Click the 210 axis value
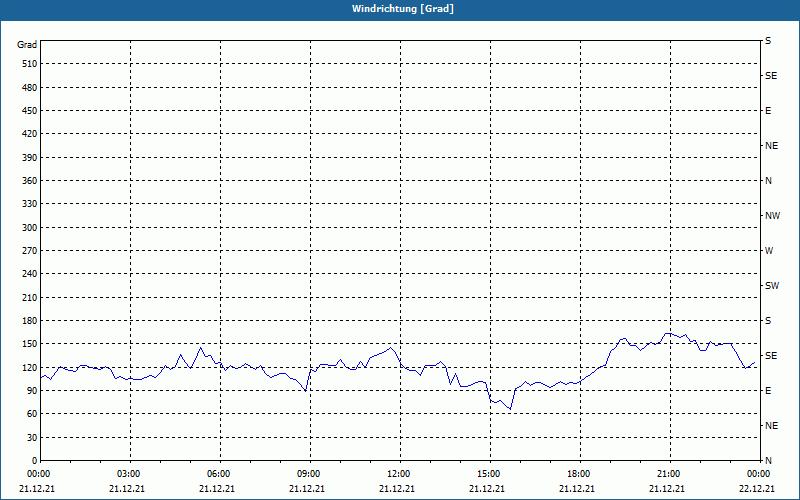The height and width of the screenshot is (500, 800). (30, 297)
